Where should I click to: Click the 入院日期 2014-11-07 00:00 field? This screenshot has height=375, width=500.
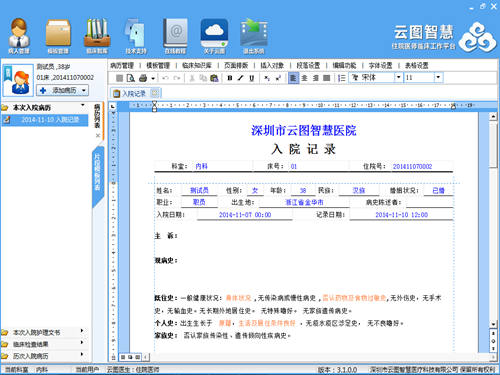pos(245,215)
